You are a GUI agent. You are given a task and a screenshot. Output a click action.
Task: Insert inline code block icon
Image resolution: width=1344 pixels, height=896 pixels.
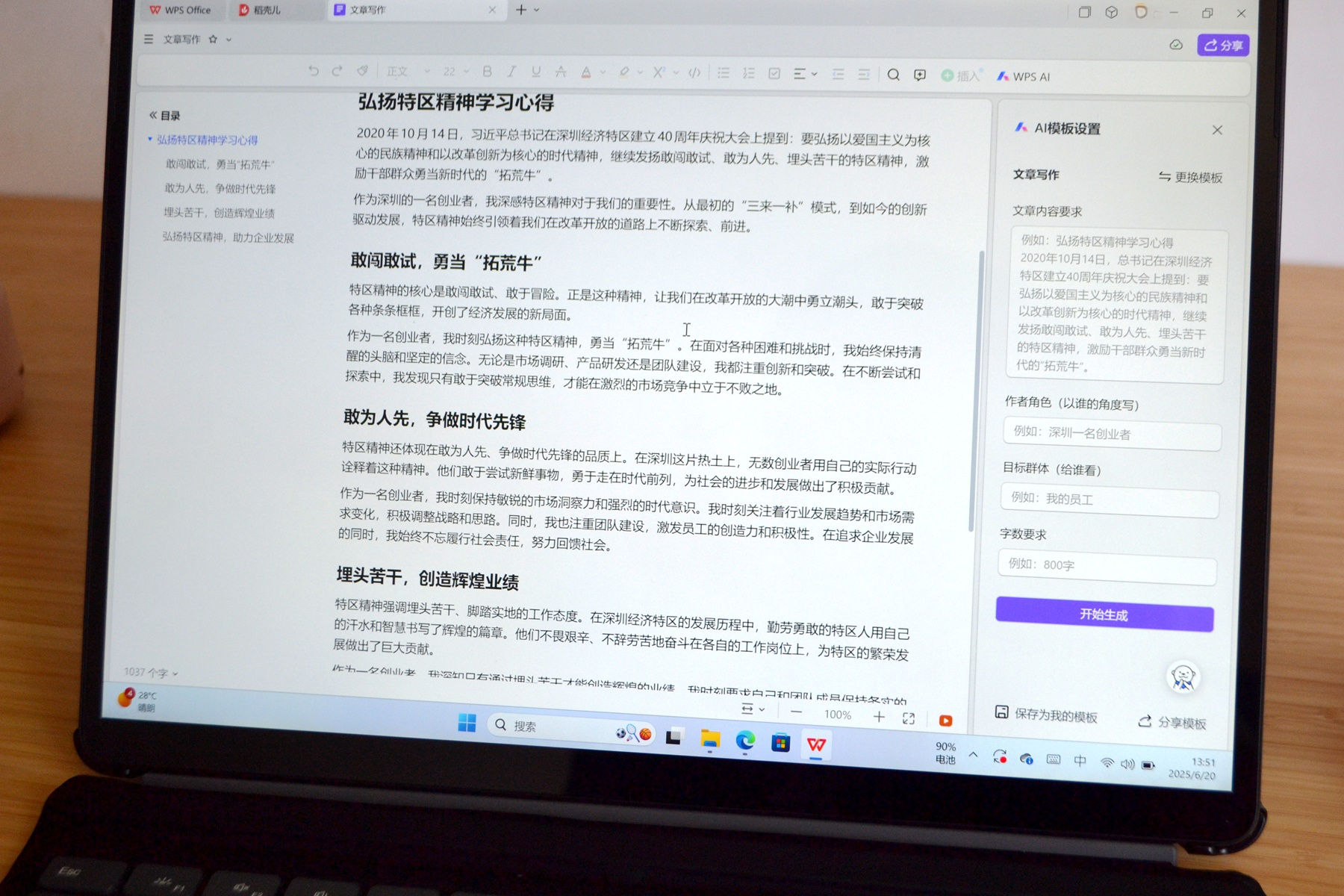[694, 72]
